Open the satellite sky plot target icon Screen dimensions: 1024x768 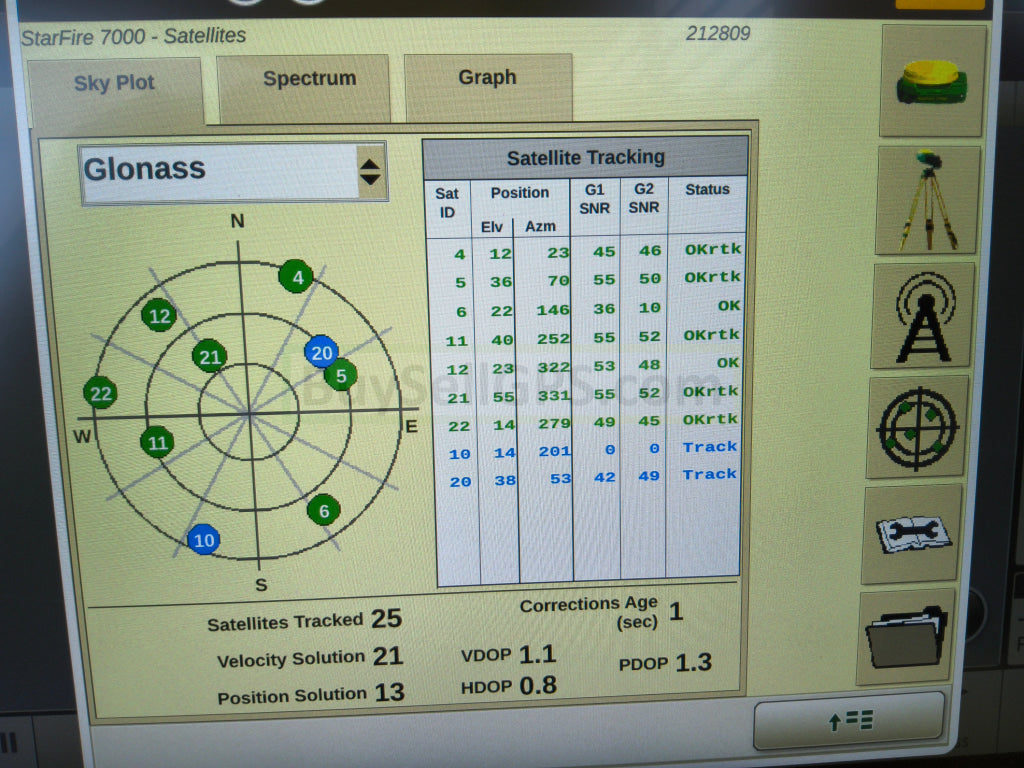pos(918,428)
